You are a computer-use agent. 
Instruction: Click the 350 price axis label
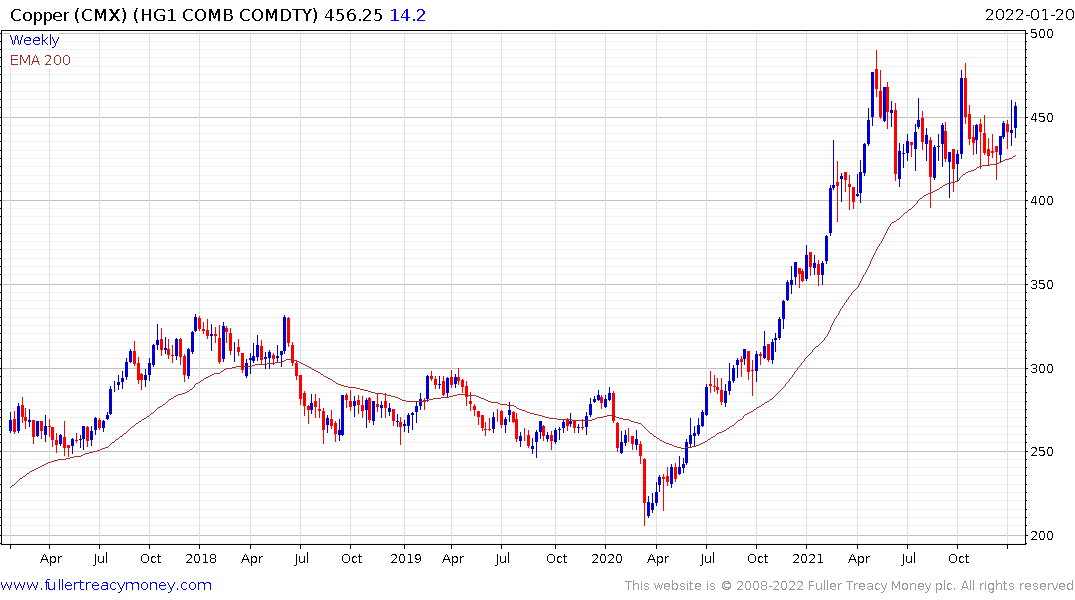pyautogui.click(x=1042, y=285)
